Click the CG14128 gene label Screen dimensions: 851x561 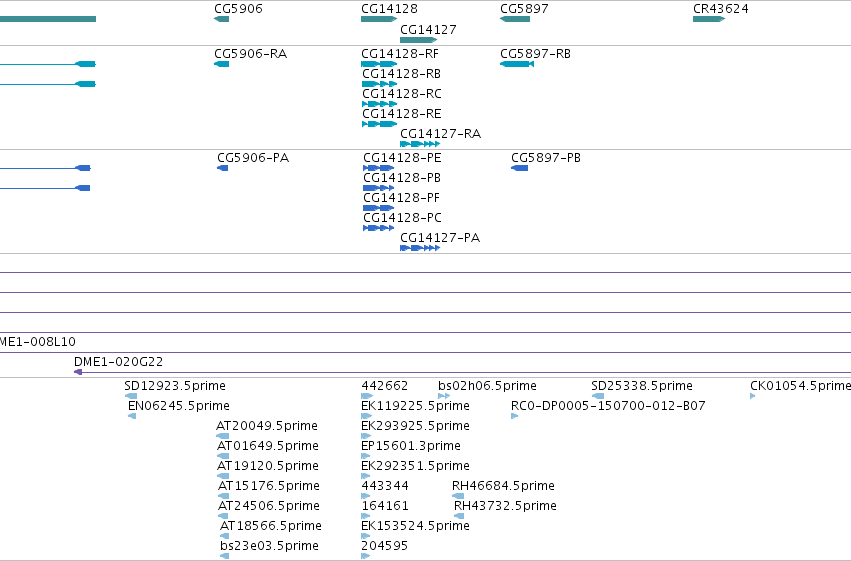point(389,9)
